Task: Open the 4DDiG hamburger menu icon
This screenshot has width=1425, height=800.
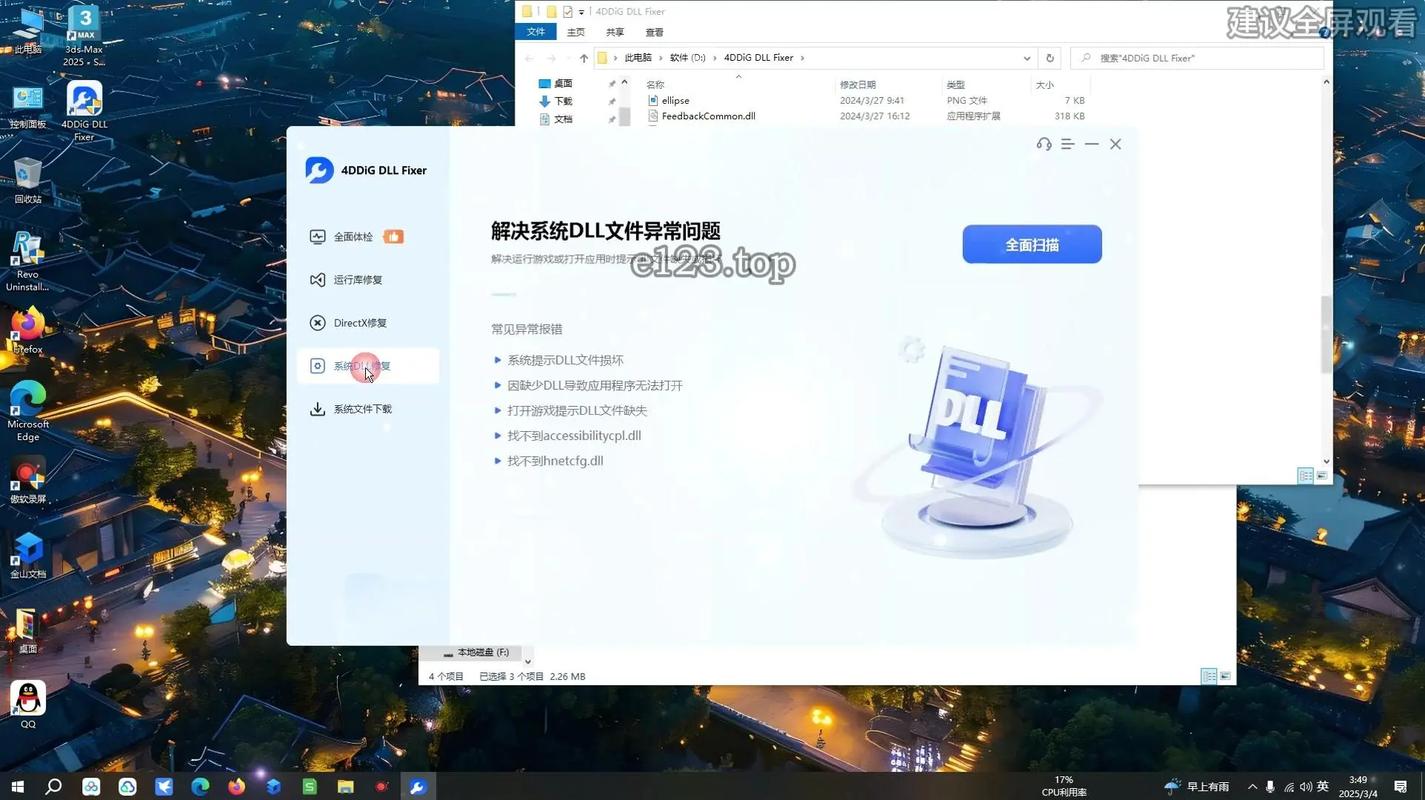Action: [1068, 144]
